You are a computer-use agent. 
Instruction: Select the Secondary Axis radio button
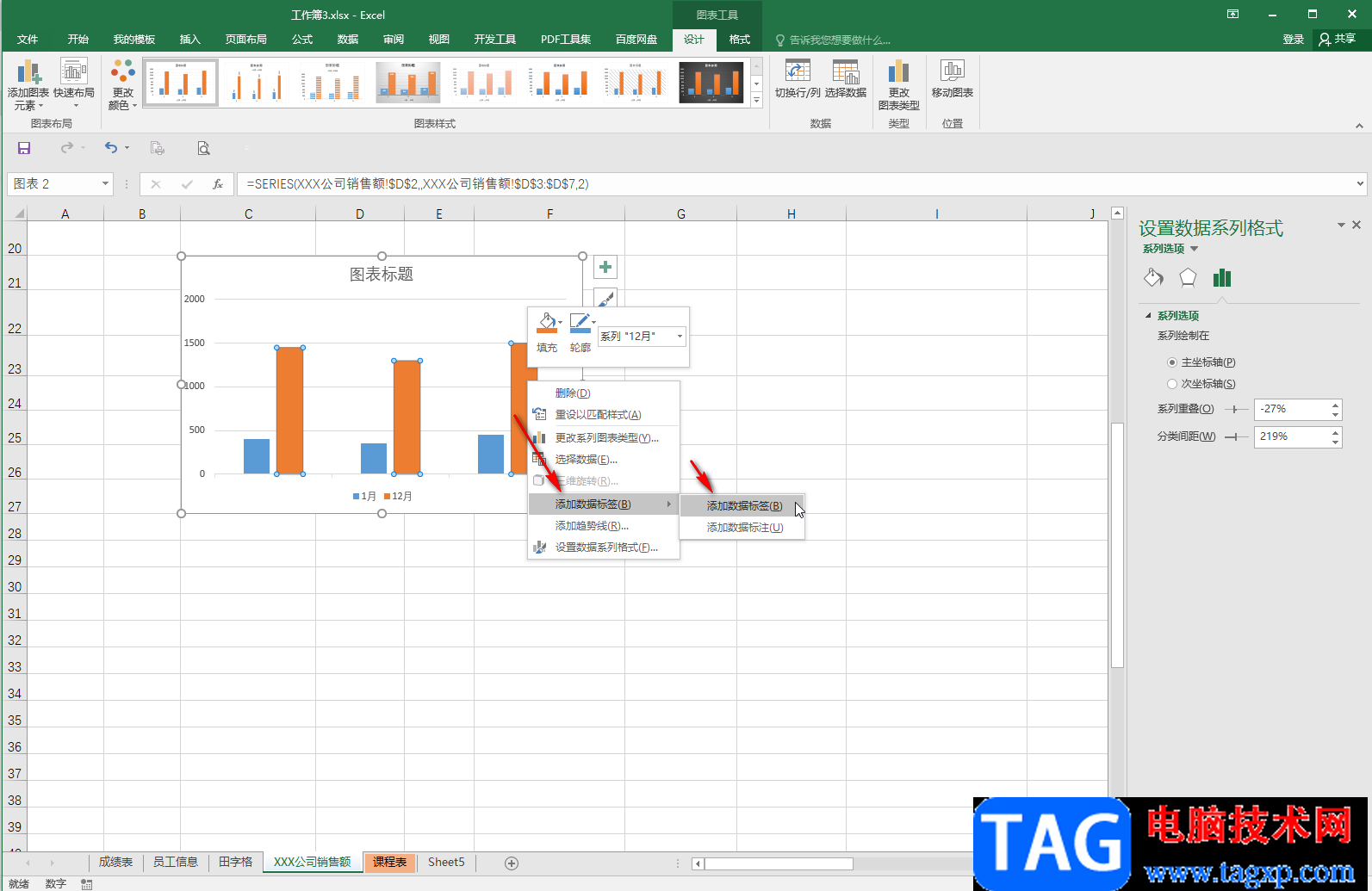click(1172, 384)
